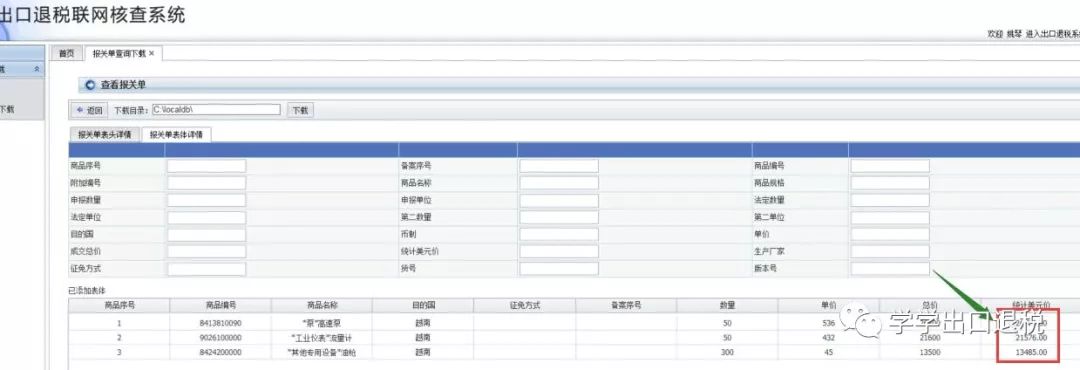The image size is (1080, 370).
Task: Click the 商品编号 column header in table
Action: [x=220, y=305]
